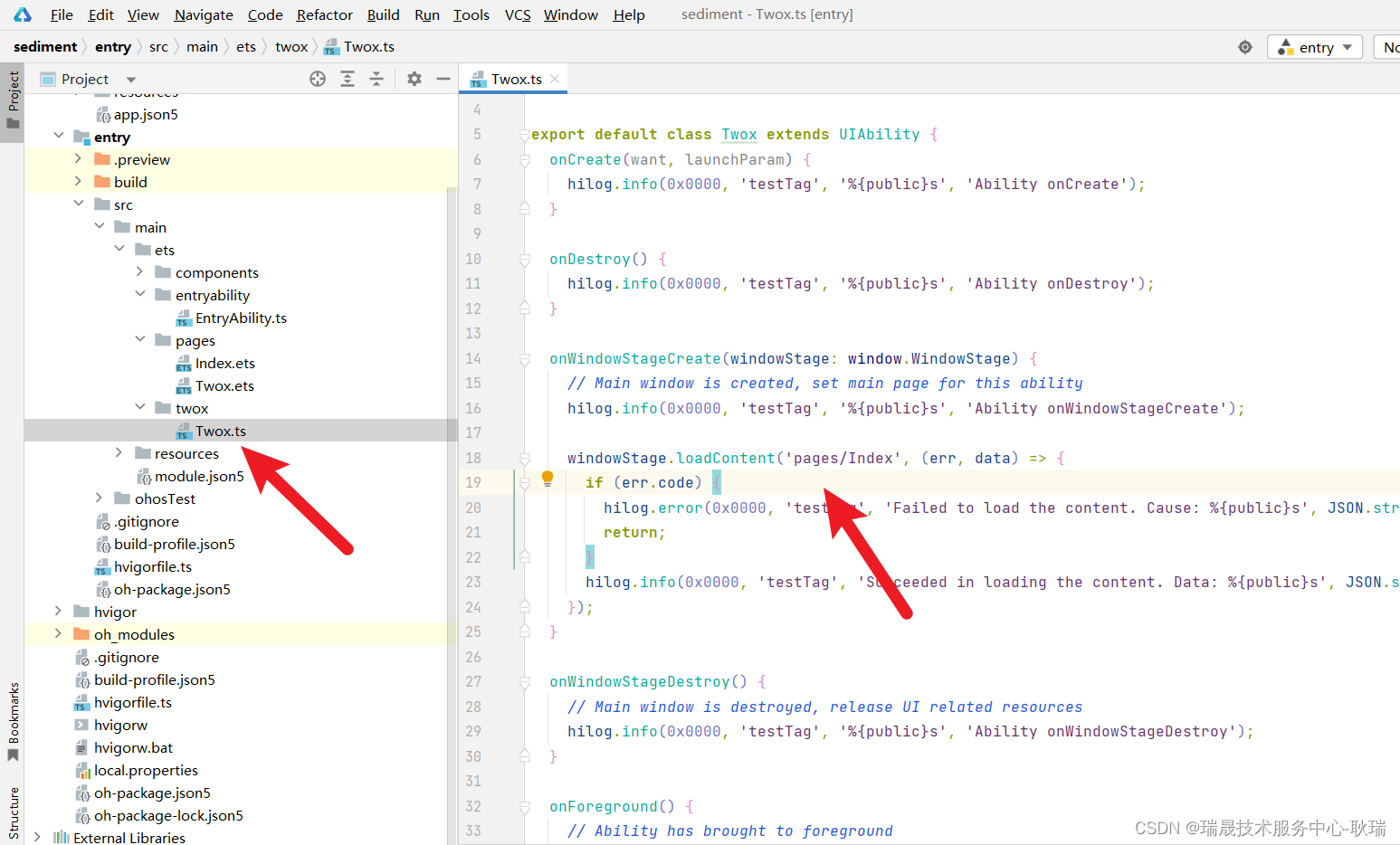Collapse the twox folder
Image resolution: width=1400 pixels, height=845 pixels.
tap(140, 407)
